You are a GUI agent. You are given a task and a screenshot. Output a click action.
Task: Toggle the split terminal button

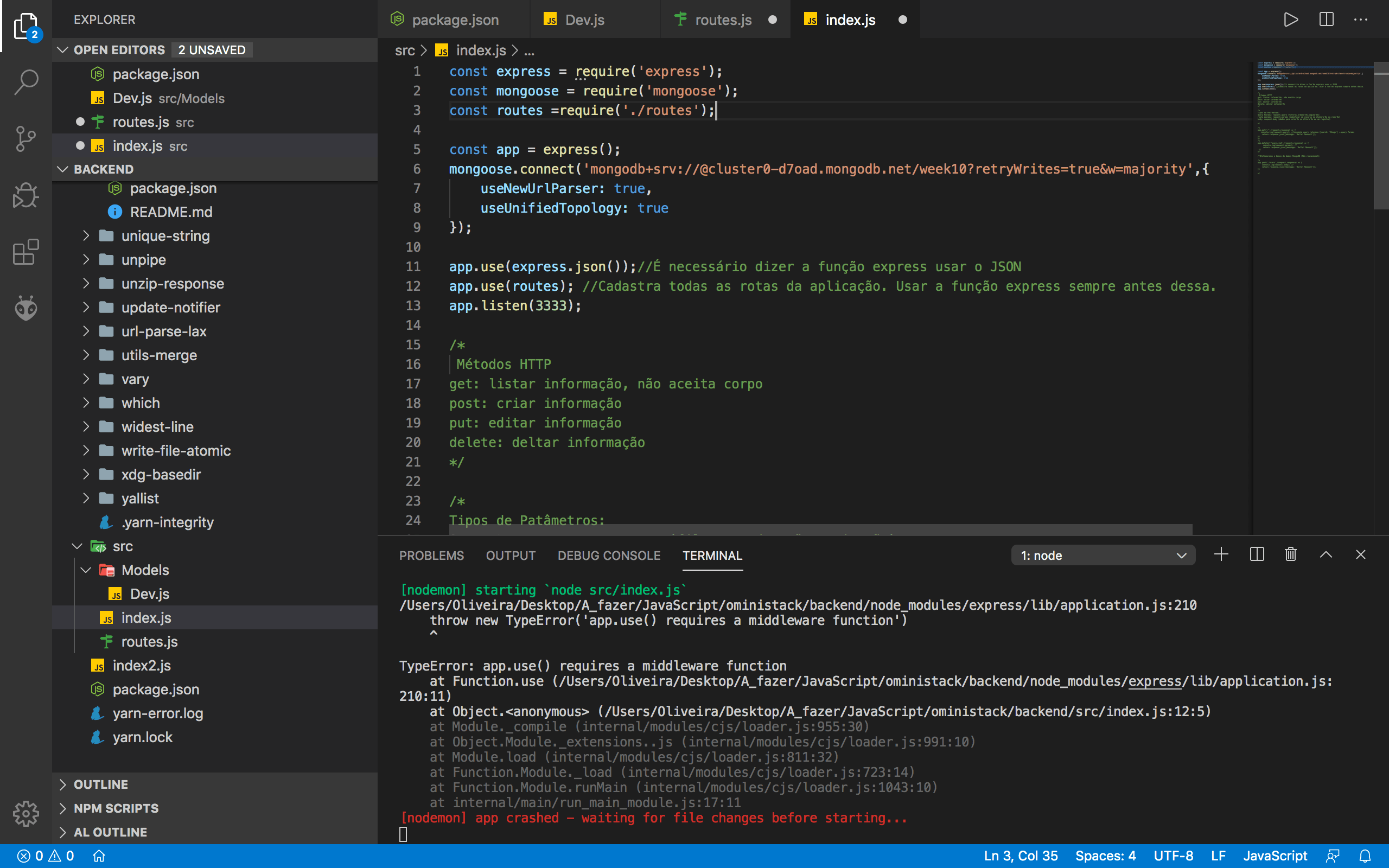click(1257, 554)
